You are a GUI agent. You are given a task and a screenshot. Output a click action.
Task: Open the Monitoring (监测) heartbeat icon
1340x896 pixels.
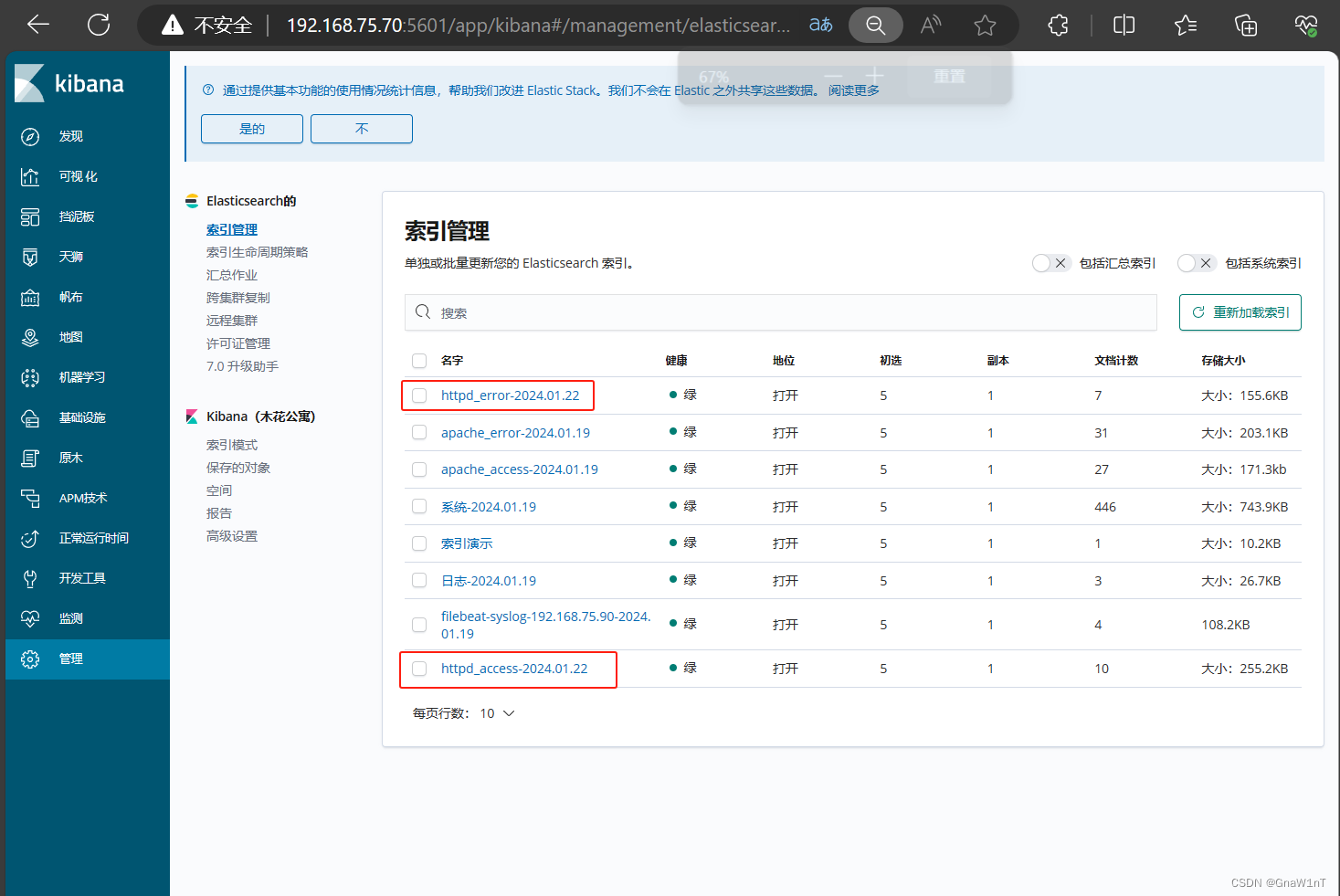pyautogui.click(x=30, y=618)
